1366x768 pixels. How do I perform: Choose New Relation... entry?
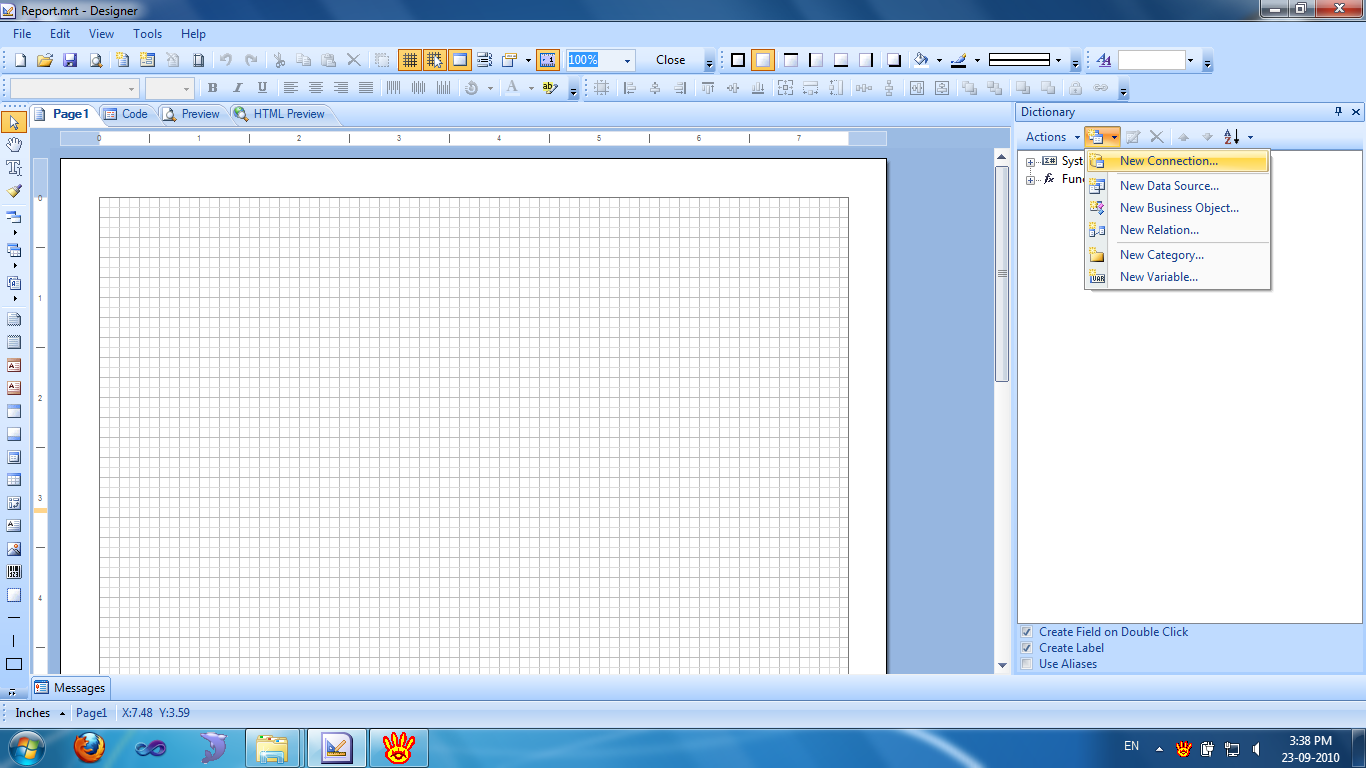[x=1178, y=230]
